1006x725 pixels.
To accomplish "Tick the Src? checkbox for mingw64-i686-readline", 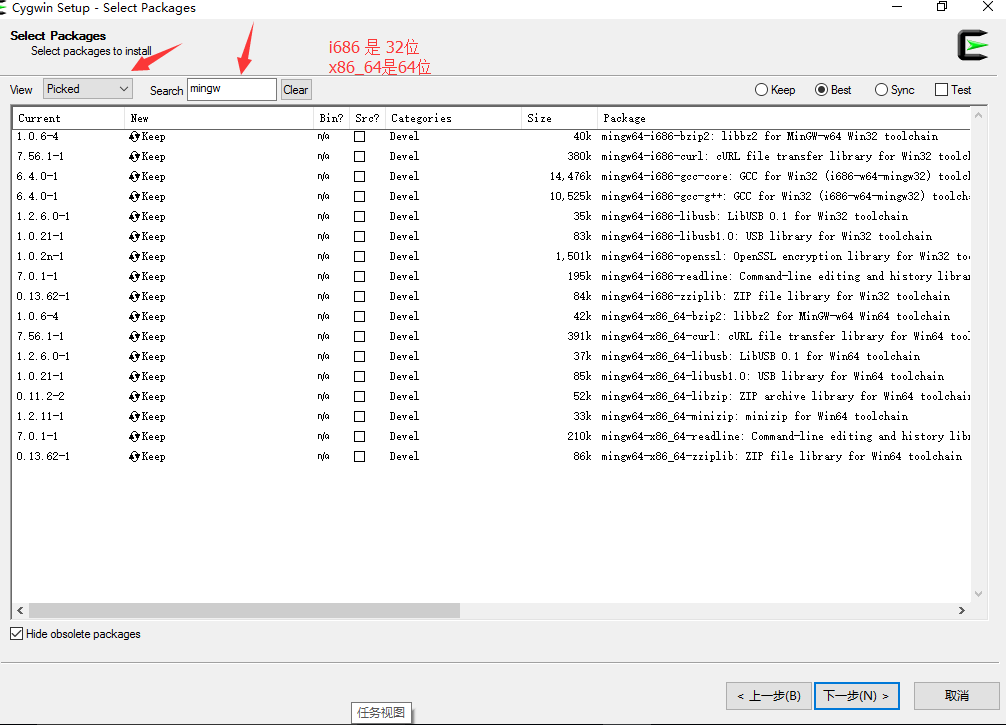I will 360,277.
